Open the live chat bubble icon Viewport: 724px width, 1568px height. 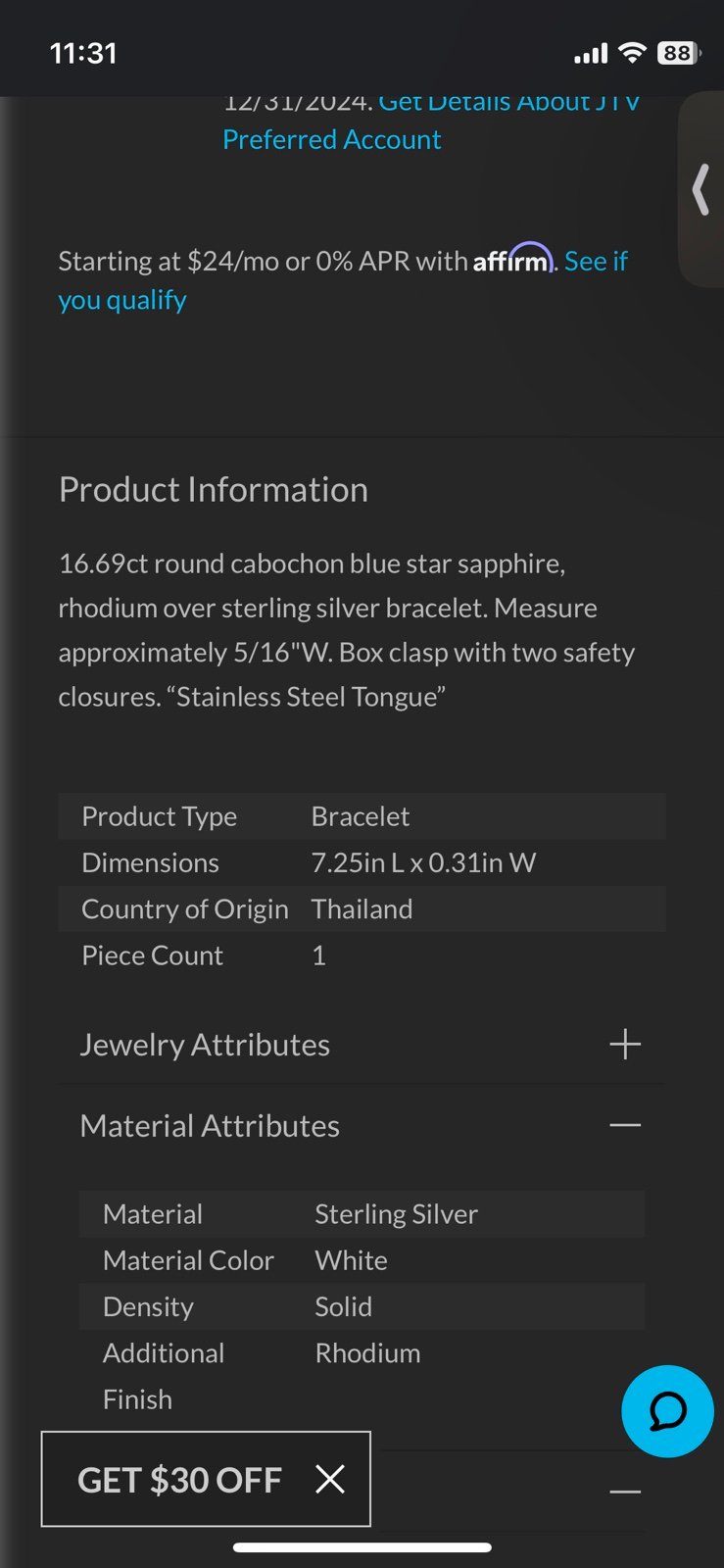click(667, 1411)
